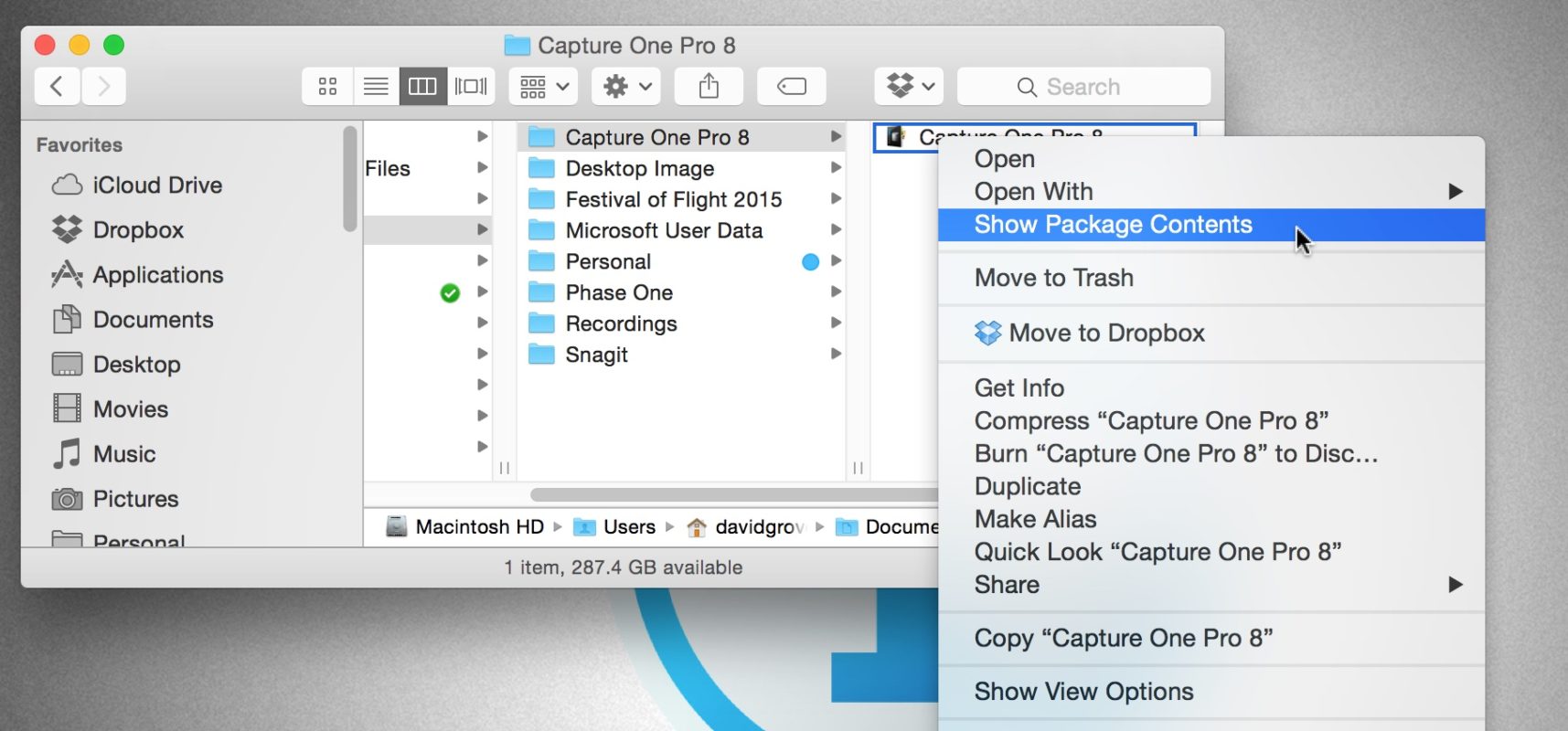The image size is (1568, 731).
Task: Switch to list view in toolbar
Action: tap(376, 87)
